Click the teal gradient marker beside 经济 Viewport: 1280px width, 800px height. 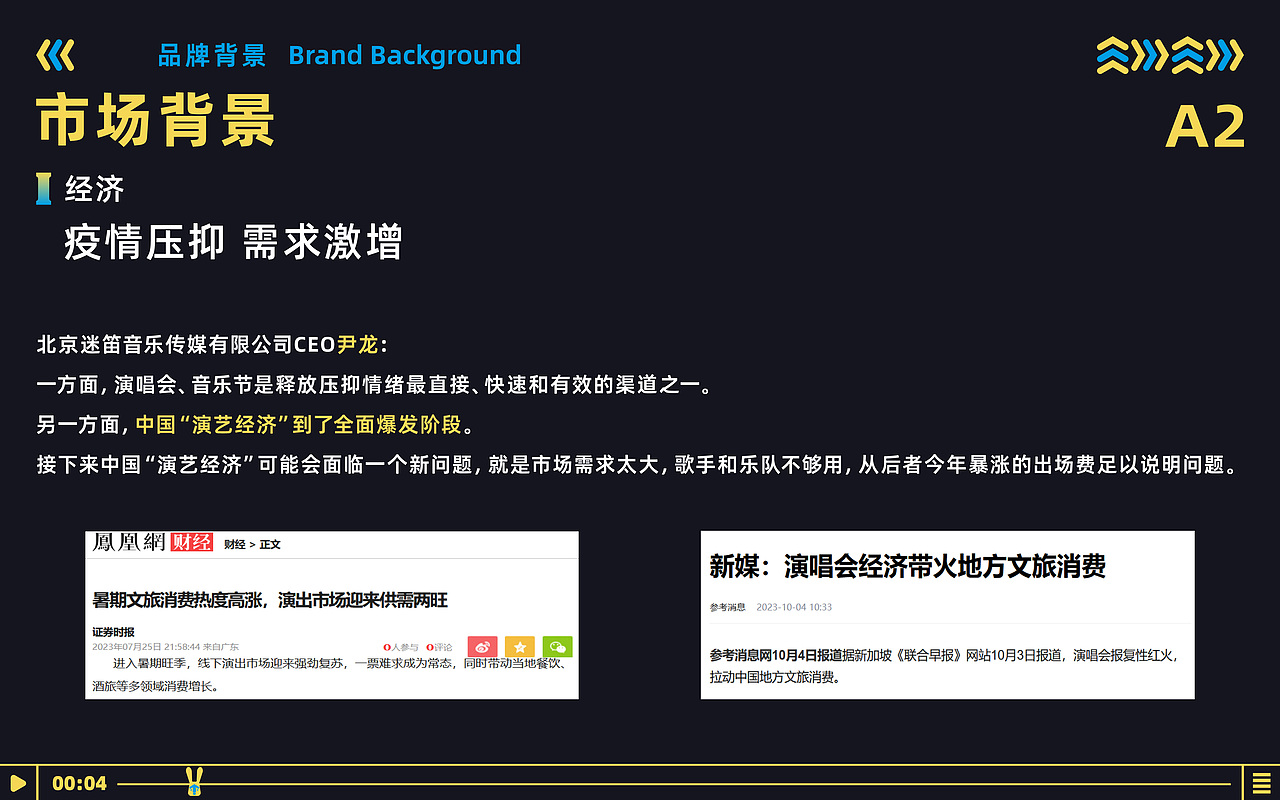click(42, 188)
